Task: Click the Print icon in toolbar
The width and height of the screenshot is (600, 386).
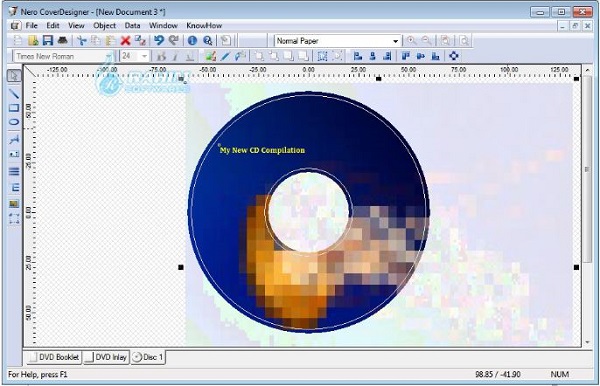Action: pyautogui.click(x=62, y=41)
